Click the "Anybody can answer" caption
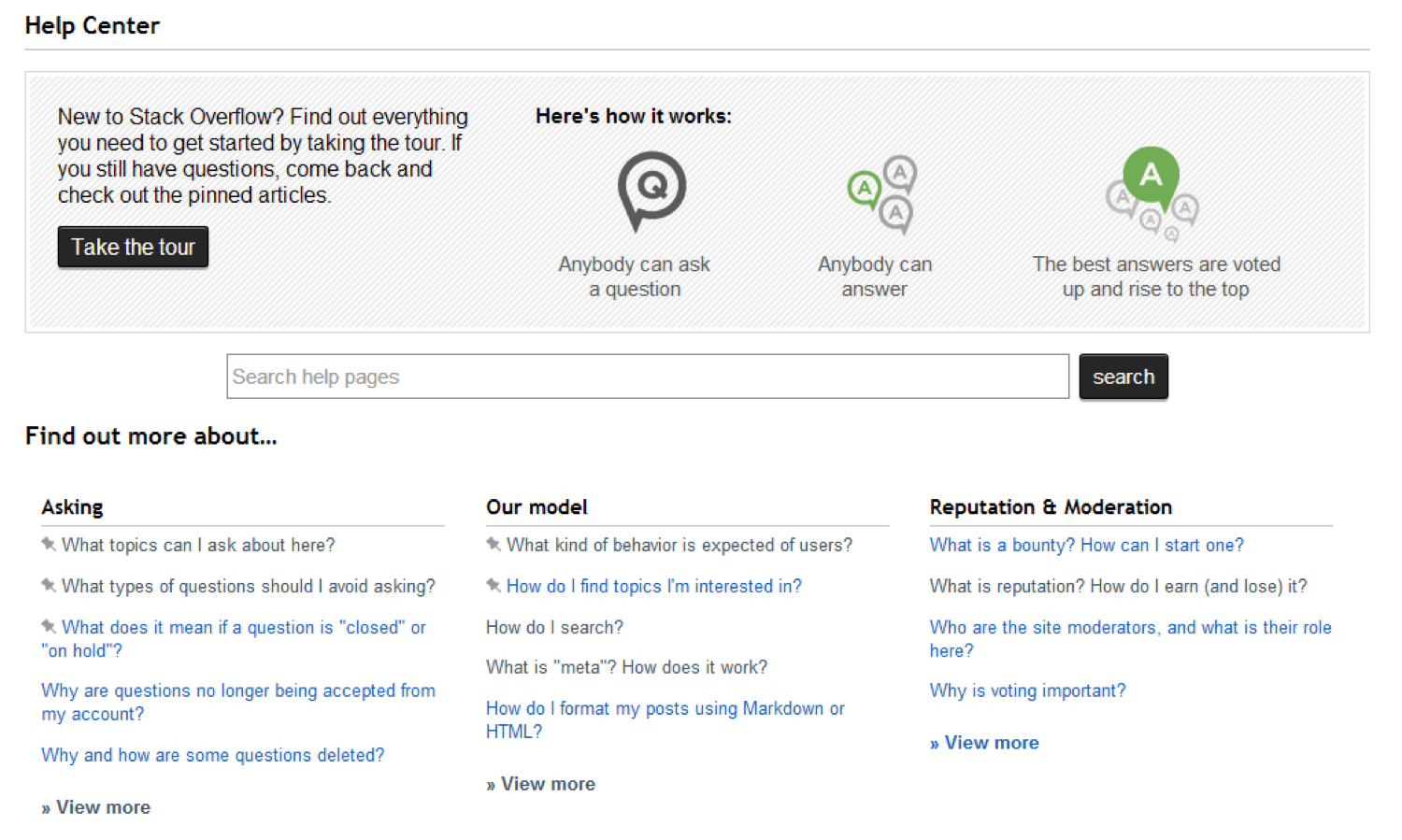 tap(875, 277)
